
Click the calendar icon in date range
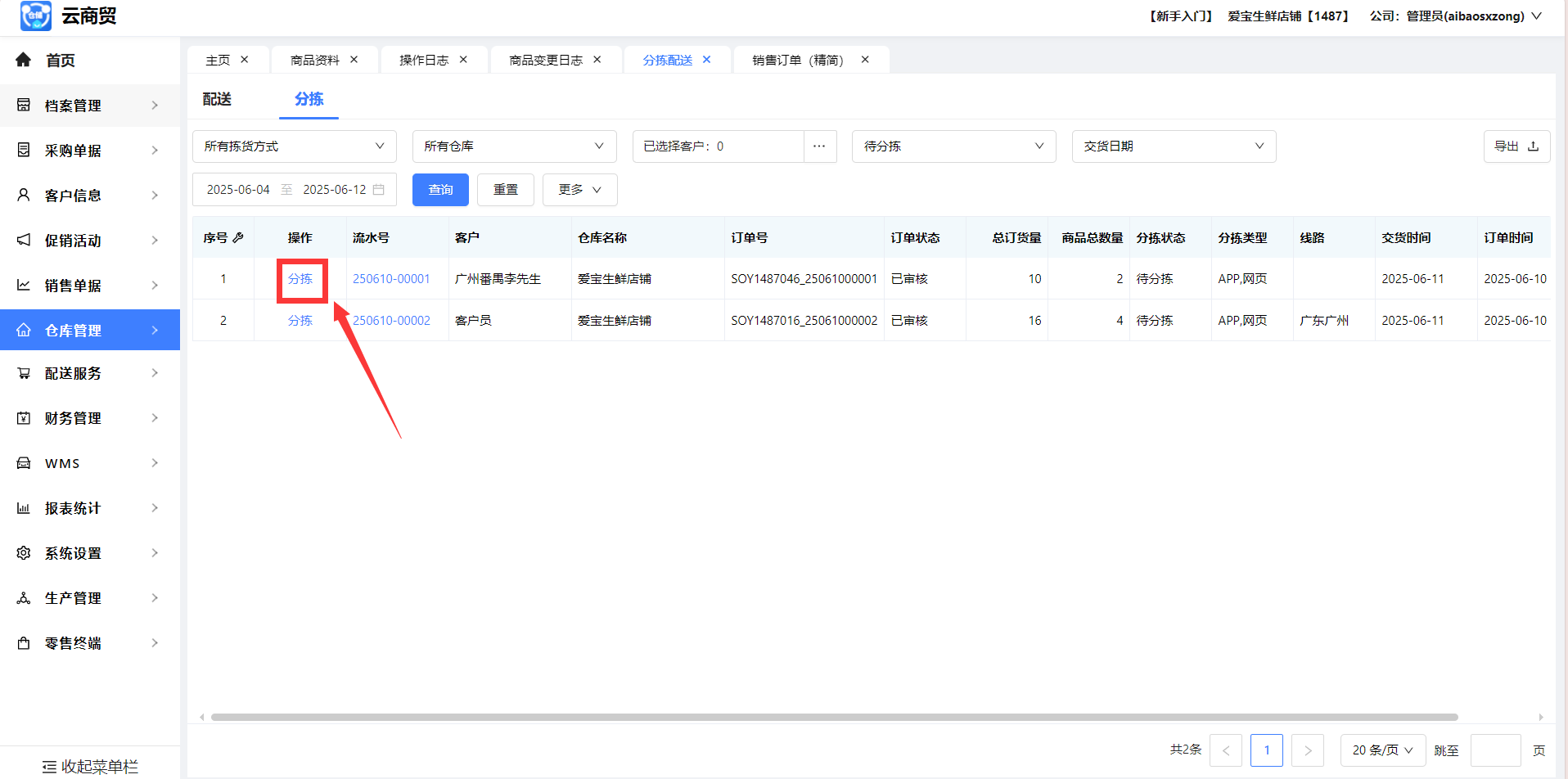point(379,190)
